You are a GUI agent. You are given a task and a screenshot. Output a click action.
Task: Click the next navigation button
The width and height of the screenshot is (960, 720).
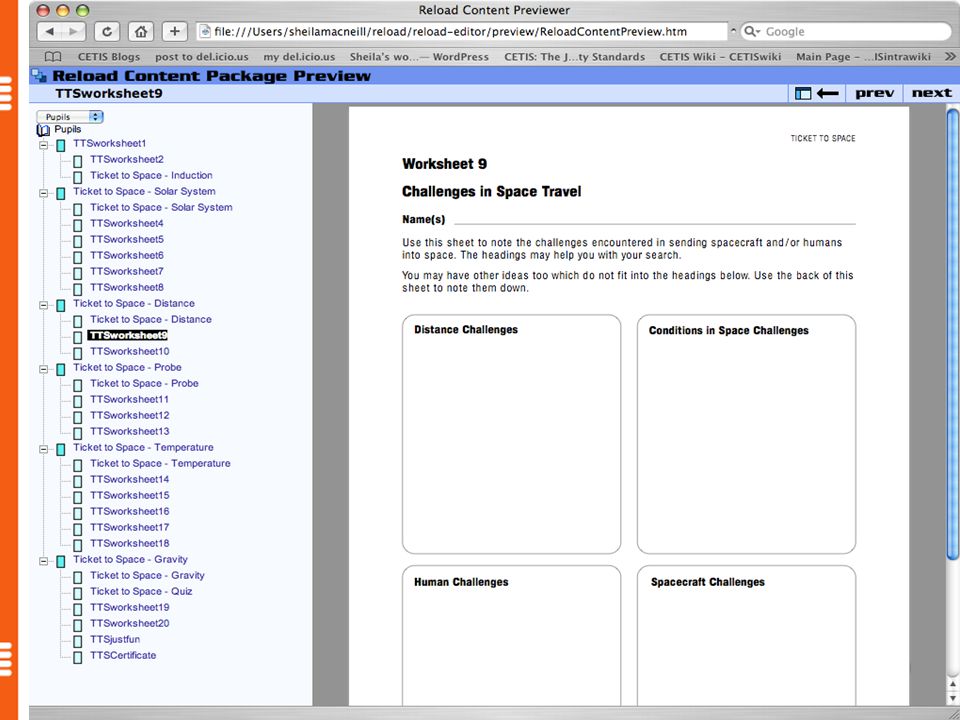(x=931, y=93)
